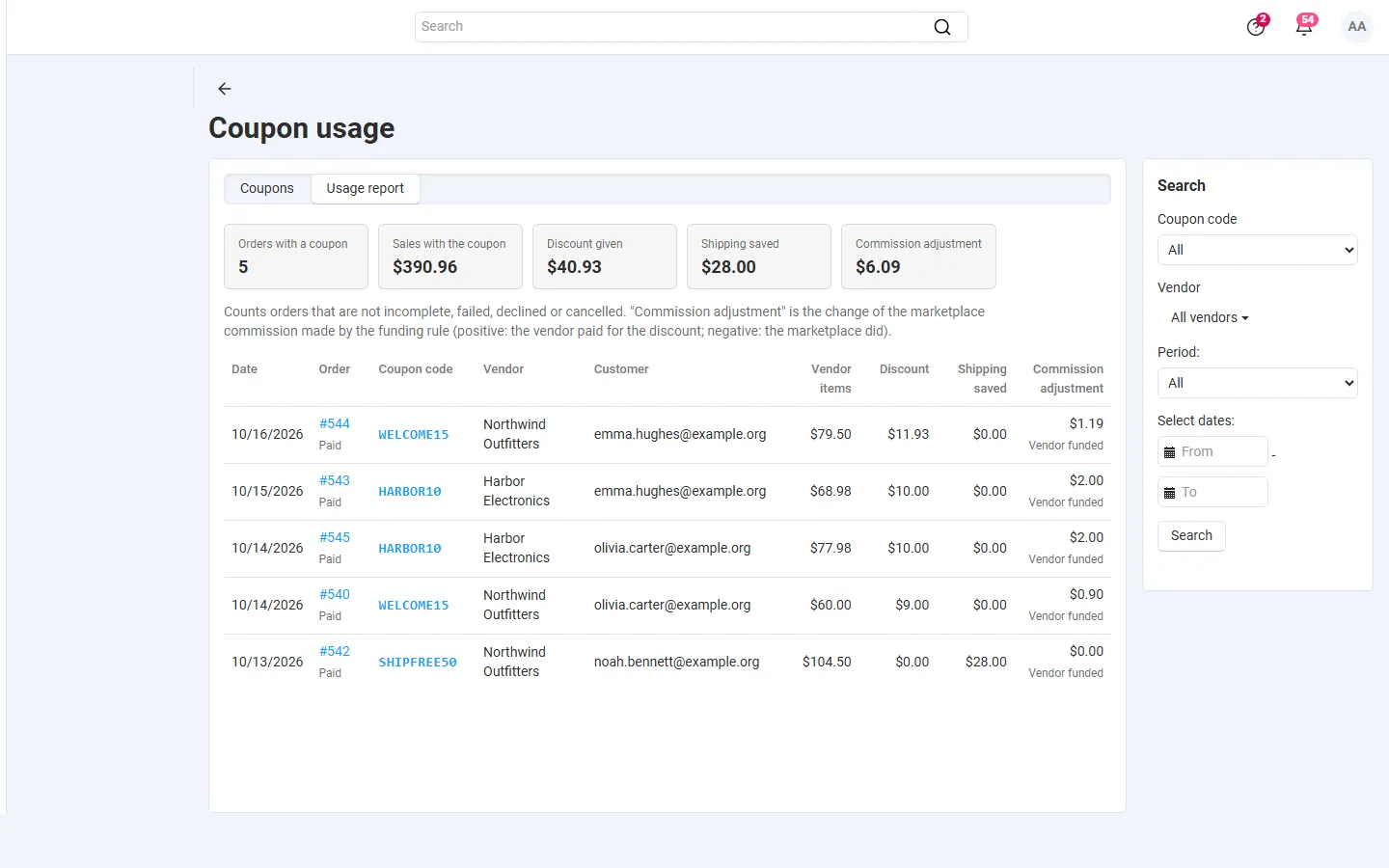Click the search magnifier icon
Screen dimensions: 1389x868
(x=942, y=27)
